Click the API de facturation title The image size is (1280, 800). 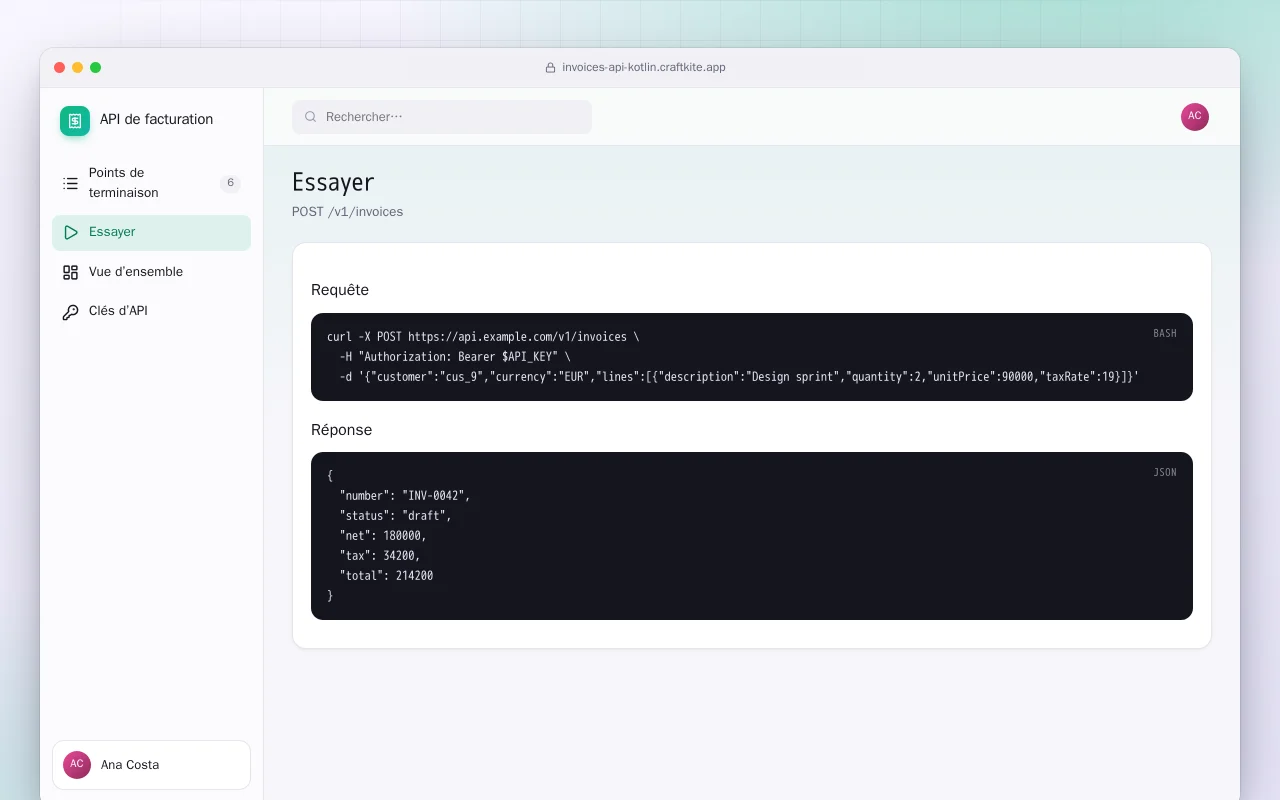156,119
